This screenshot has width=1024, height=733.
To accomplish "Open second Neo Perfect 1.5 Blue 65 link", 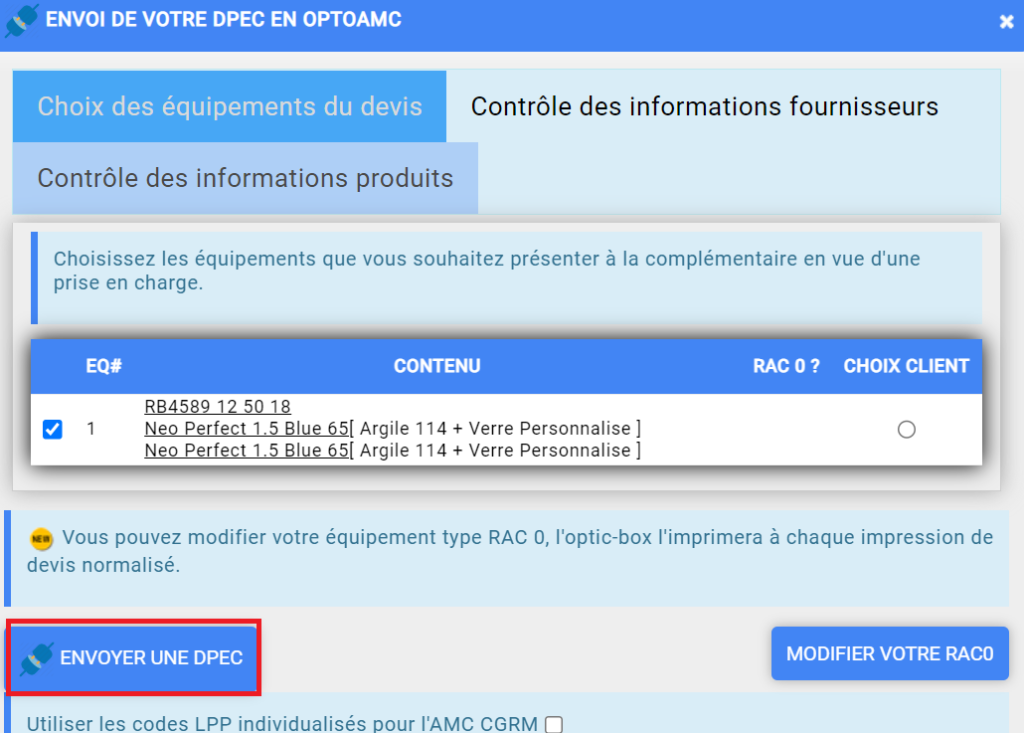I will tap(247, 450).
